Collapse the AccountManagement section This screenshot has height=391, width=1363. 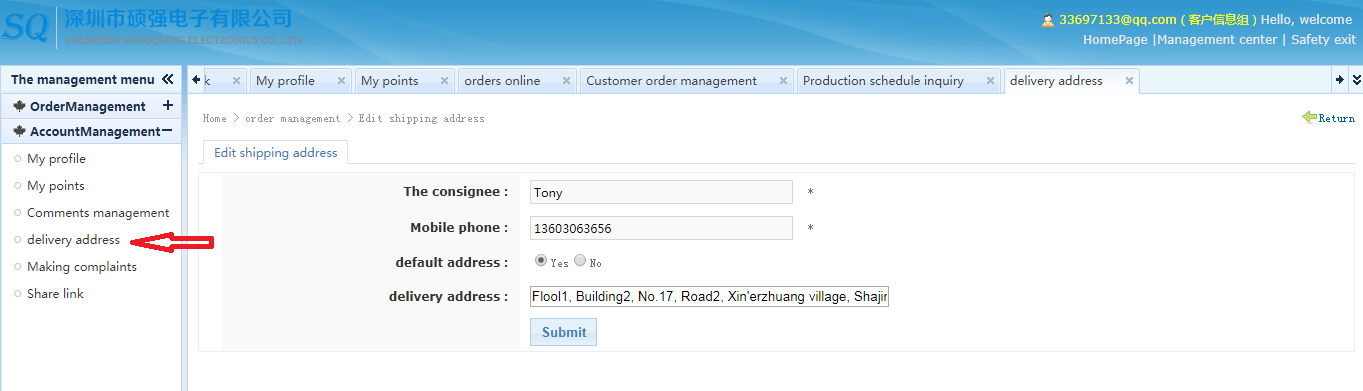pyautogui.click(x=167, y=131)
